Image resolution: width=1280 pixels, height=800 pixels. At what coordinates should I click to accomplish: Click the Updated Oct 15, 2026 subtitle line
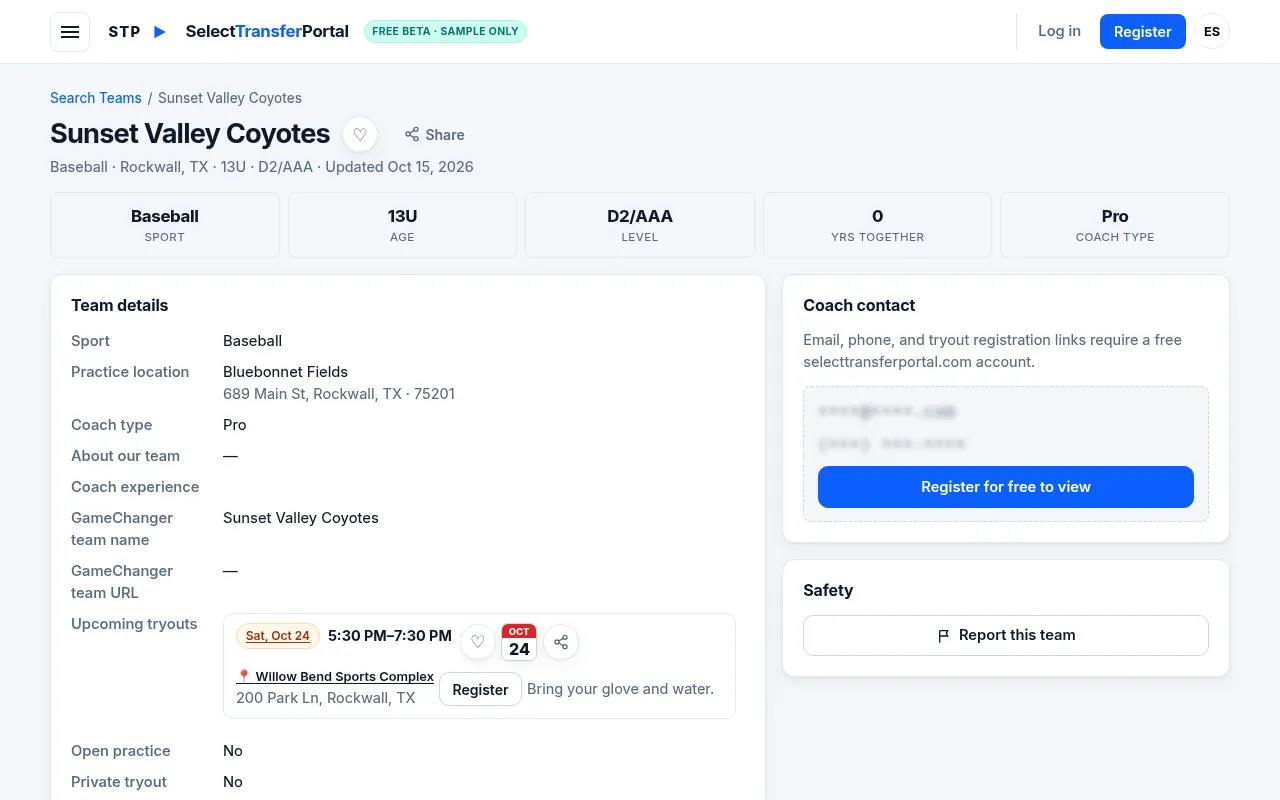tap(262, 167)
